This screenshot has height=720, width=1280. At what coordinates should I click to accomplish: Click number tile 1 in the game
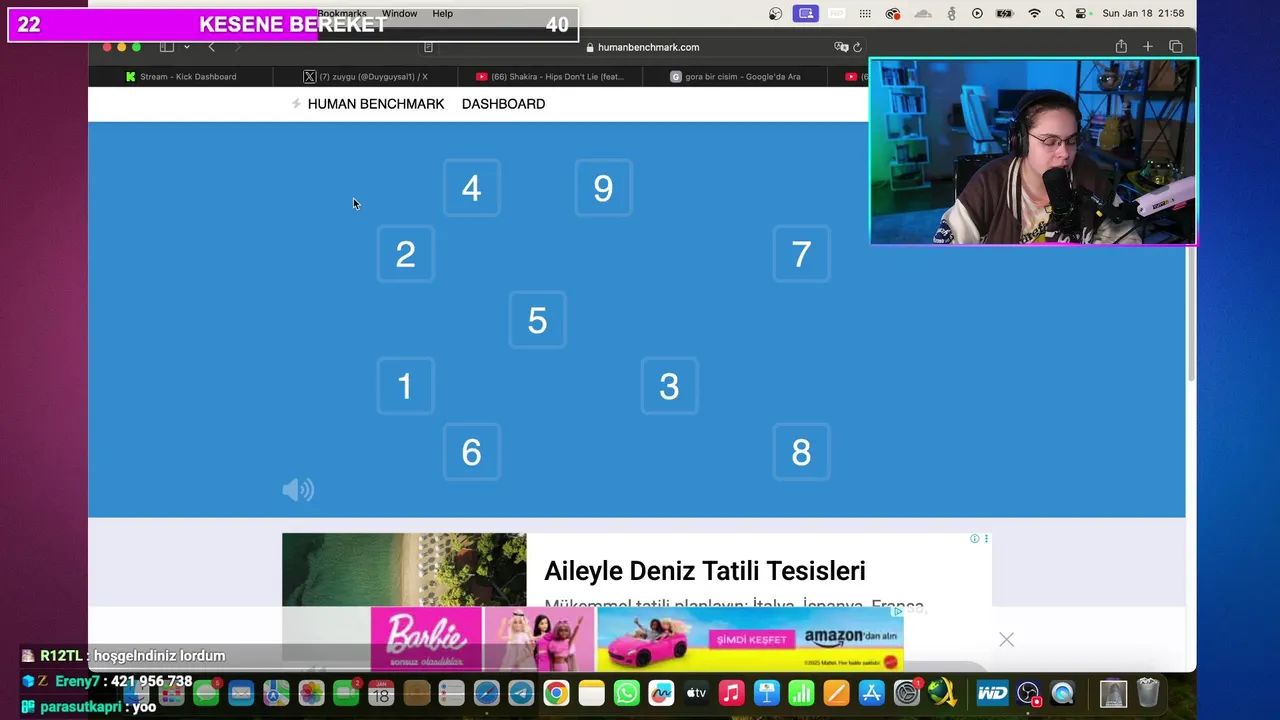pos(405,386)
